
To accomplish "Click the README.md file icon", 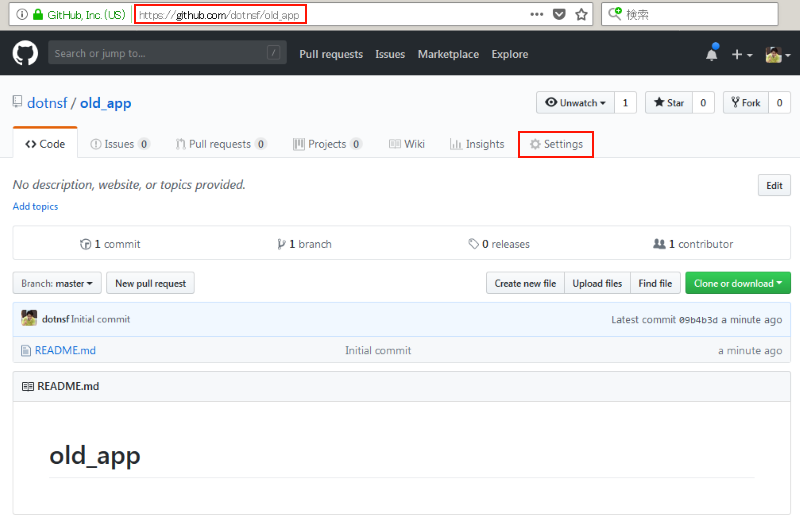I will [26, 351].
